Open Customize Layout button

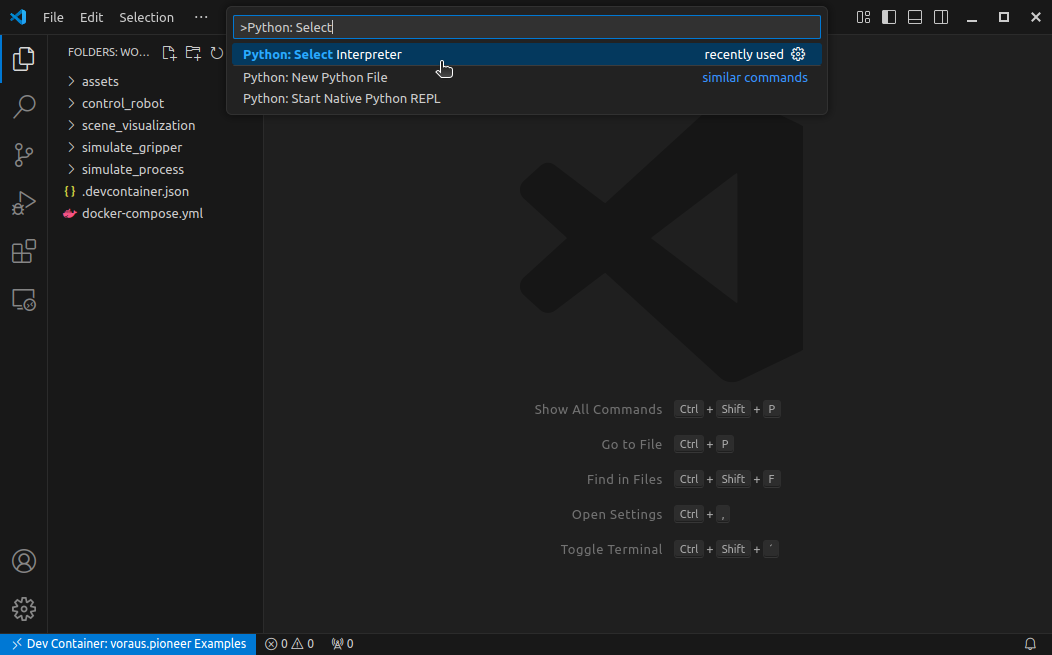point(863,17)
